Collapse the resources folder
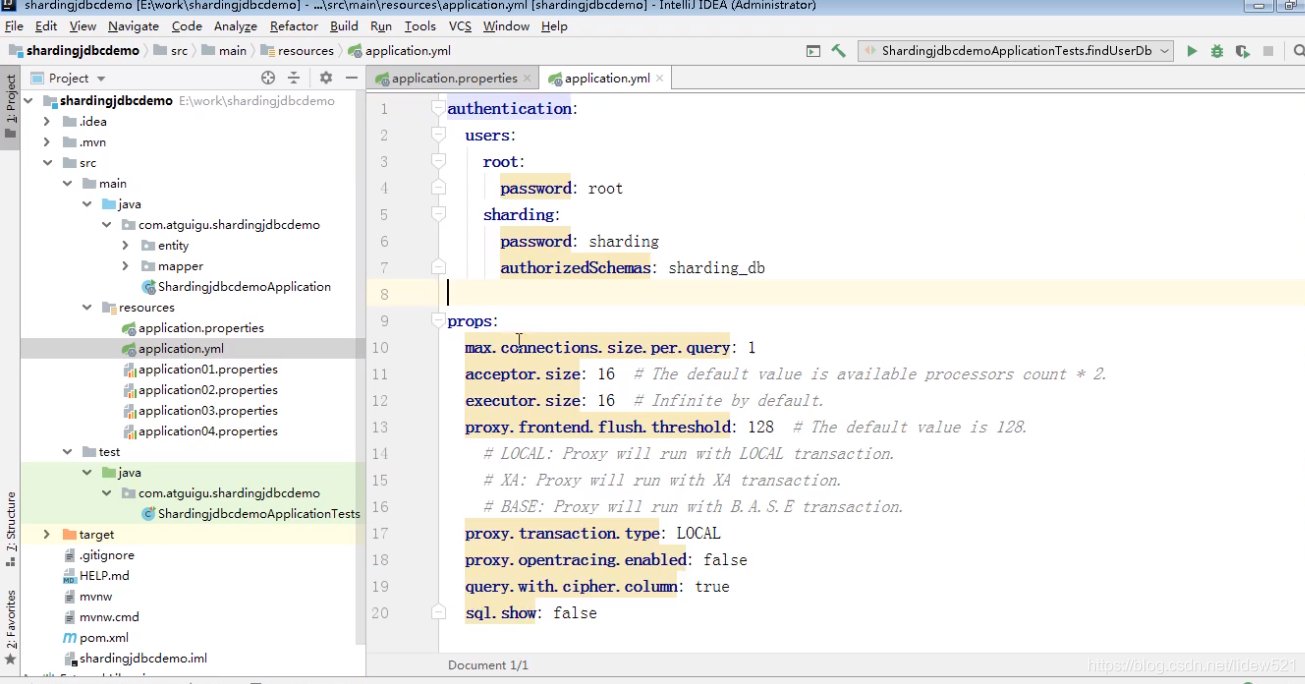1305x684 pixels. point(87,307)
